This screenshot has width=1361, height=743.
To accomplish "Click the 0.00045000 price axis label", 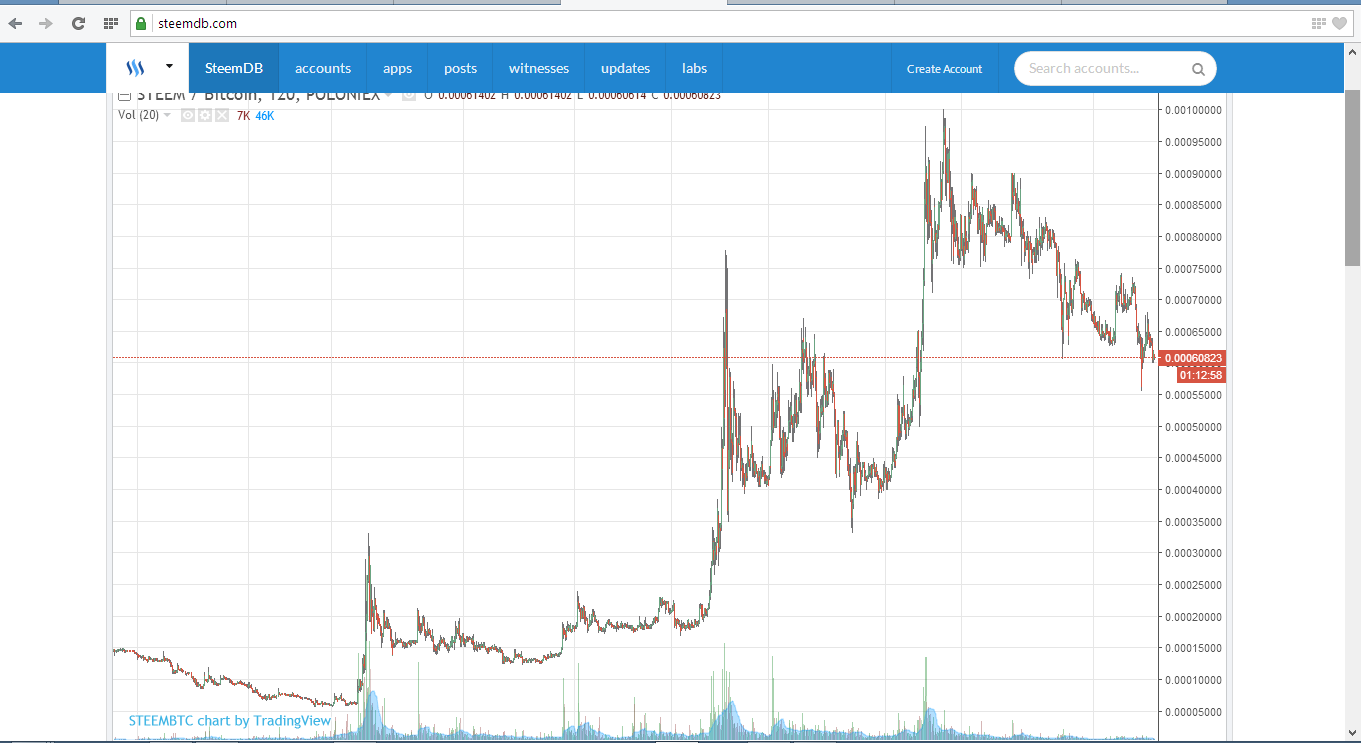I will (1194, 458).
